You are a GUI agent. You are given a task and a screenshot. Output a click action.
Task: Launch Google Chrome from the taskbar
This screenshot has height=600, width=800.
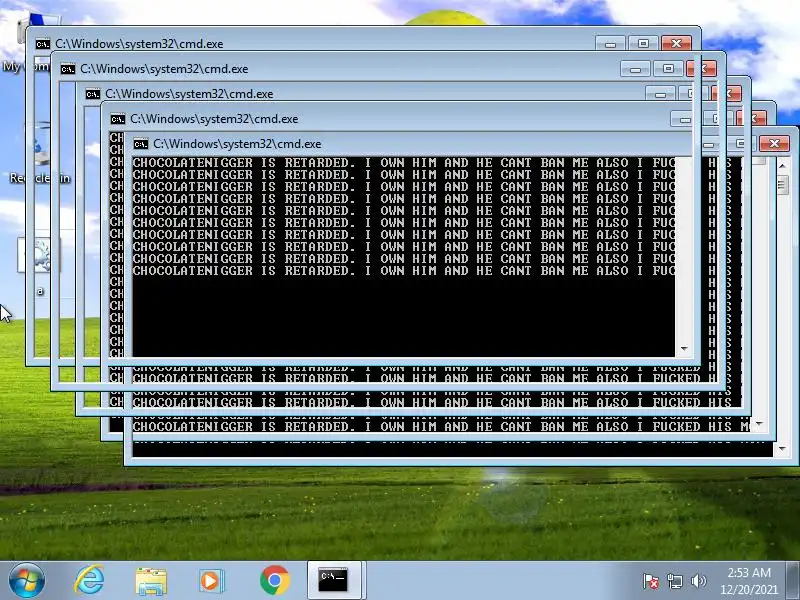point(274,581)
